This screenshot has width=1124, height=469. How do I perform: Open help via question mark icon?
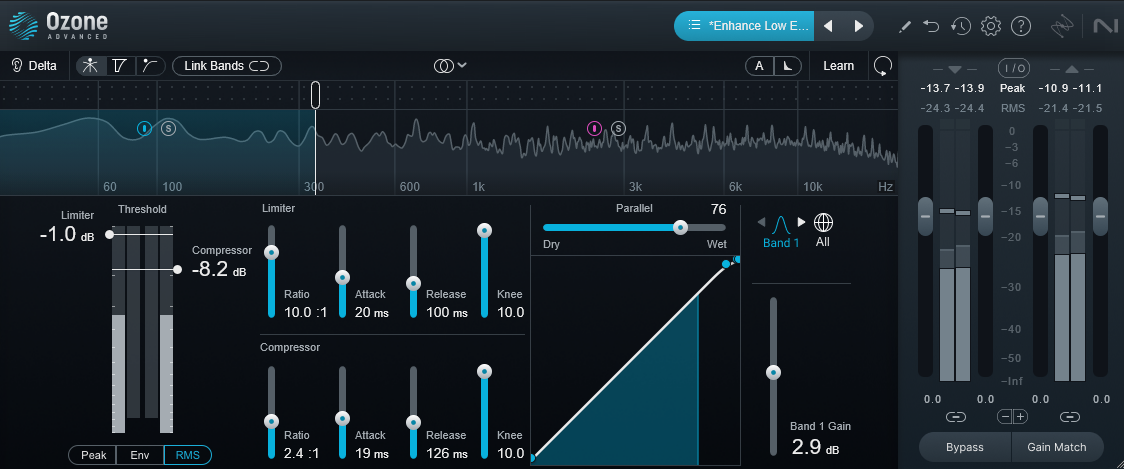(1021, 26)
